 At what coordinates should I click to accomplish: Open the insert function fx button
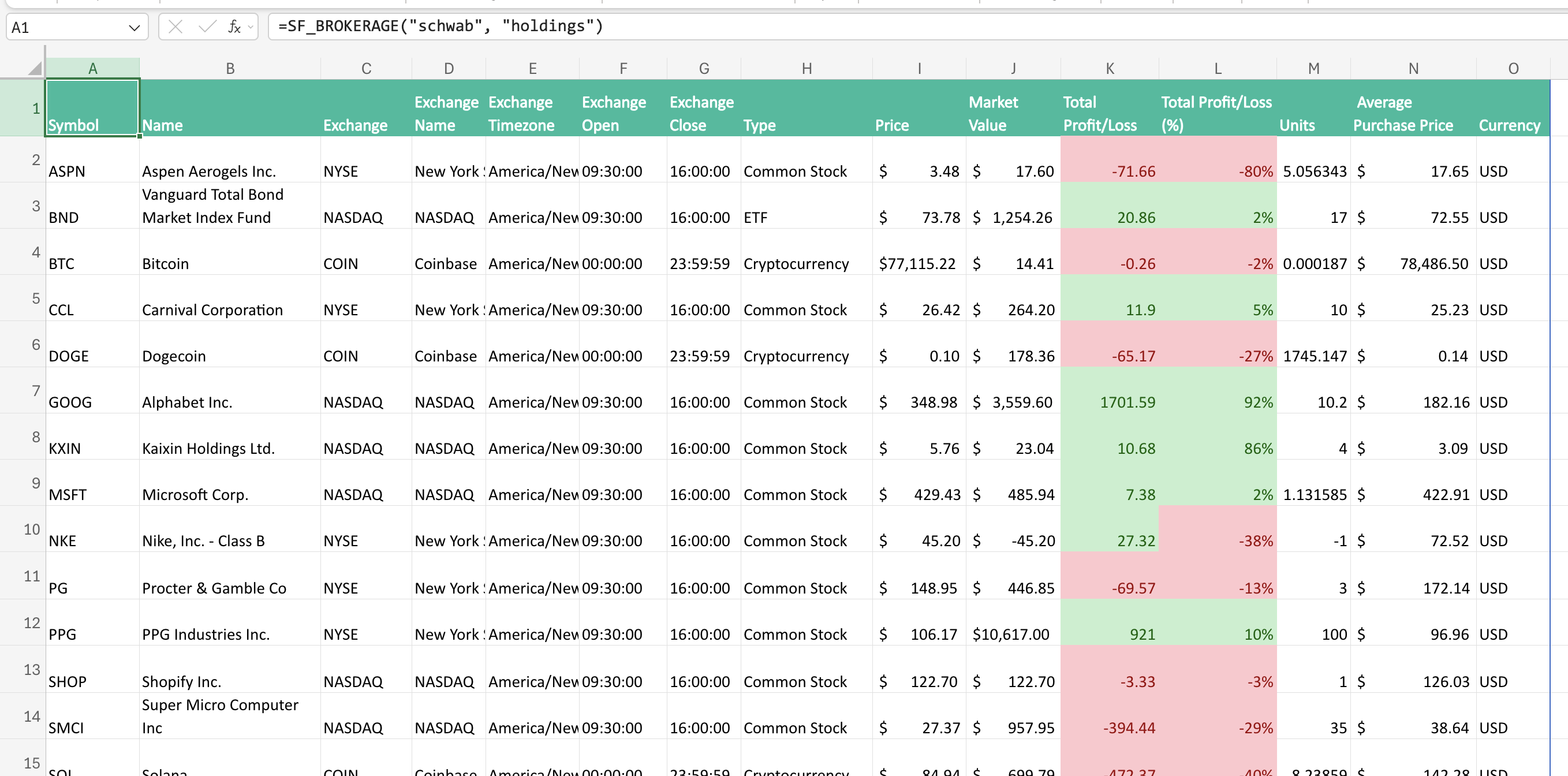234,27
